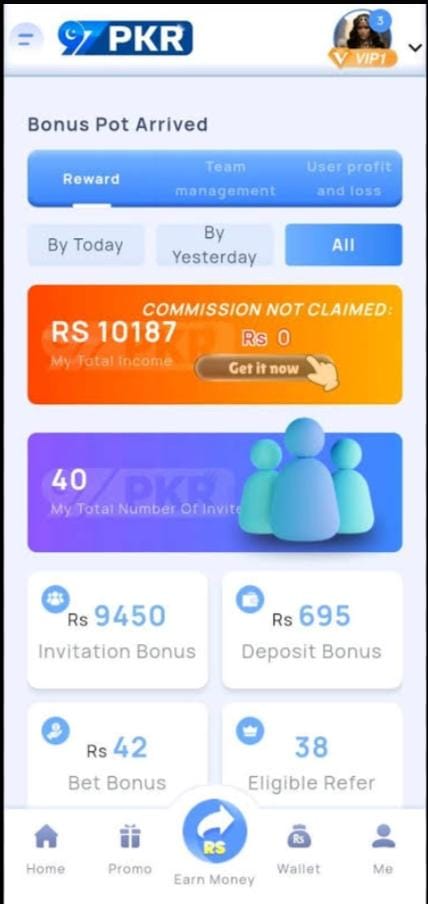428x904 pixels.
Task: Select the All filter
Action: [x=343, y=245]
